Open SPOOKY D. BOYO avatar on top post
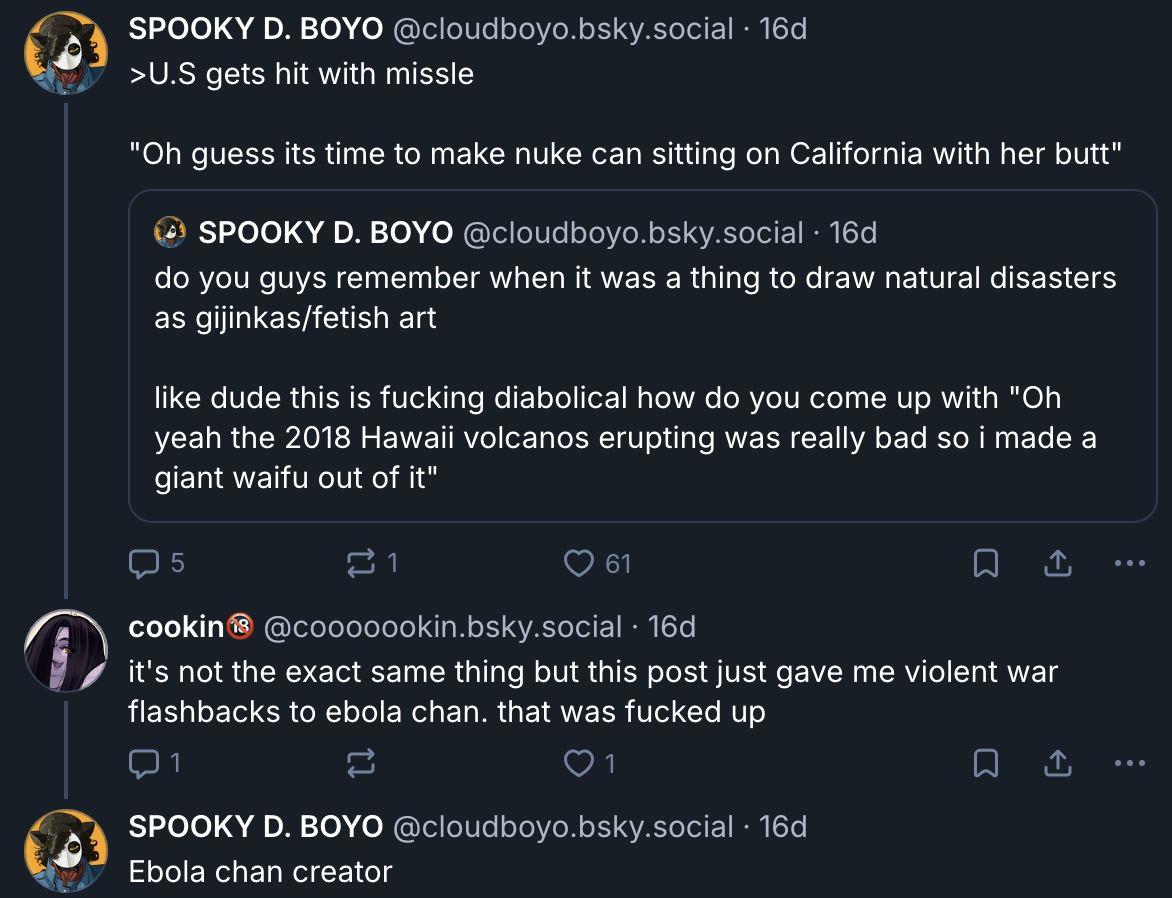Image resolution: width=1172 pixels, height=898 pixels. [x=65, y=52]
